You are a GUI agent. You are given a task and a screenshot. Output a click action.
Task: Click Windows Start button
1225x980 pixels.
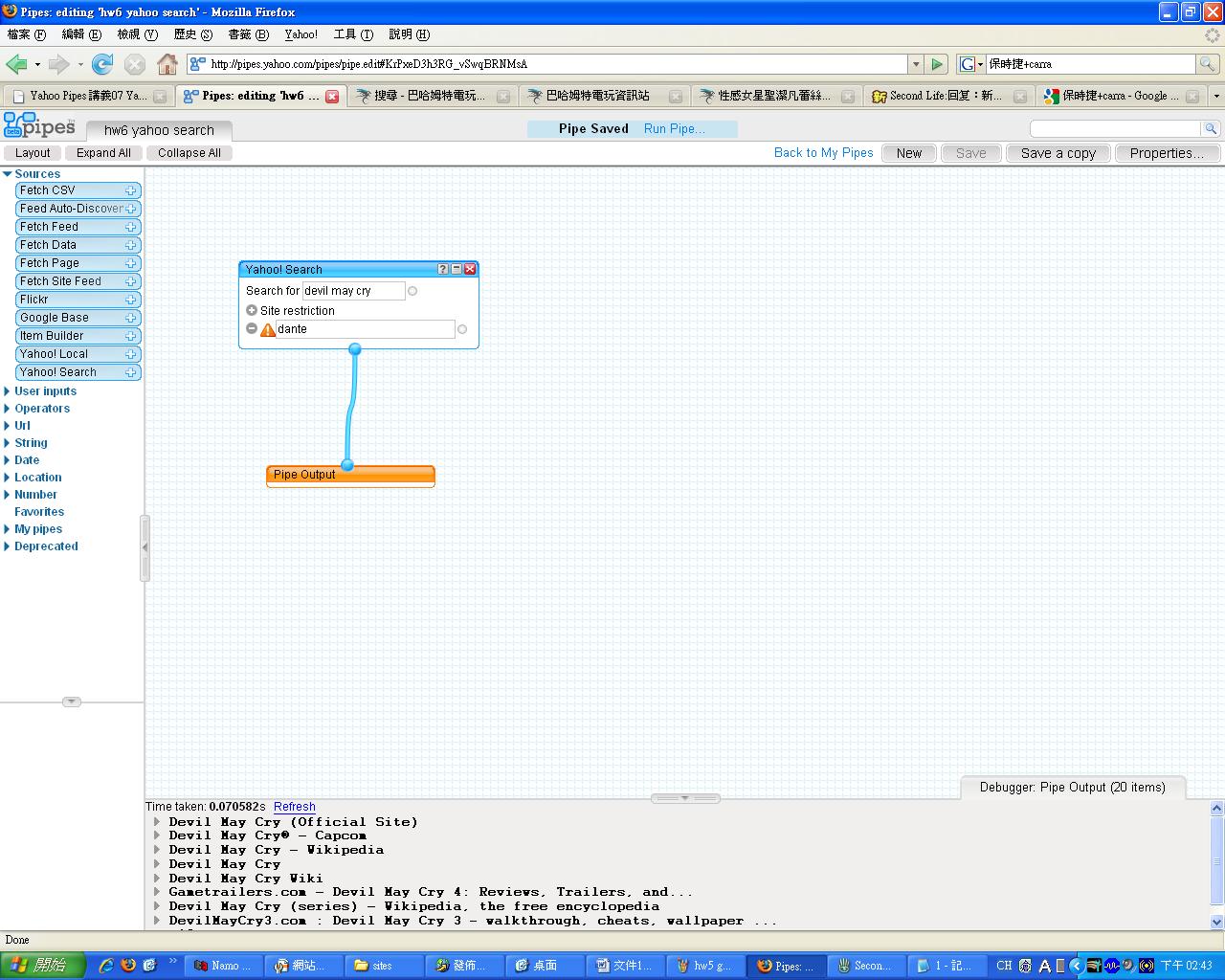pos(41,966)
